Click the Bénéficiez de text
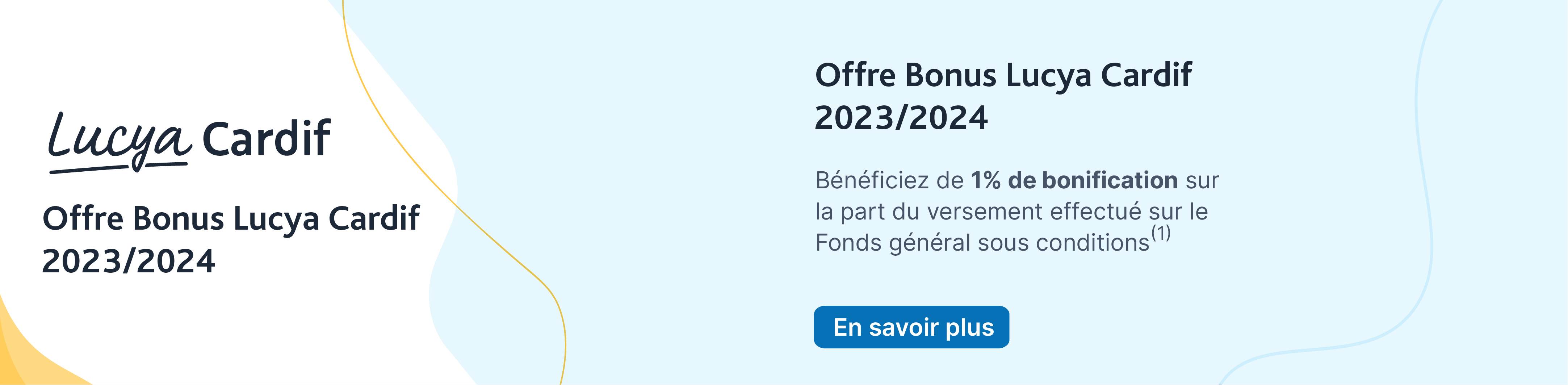The image size is (1568, 385). pyautogui.click(x=889, y=180)
